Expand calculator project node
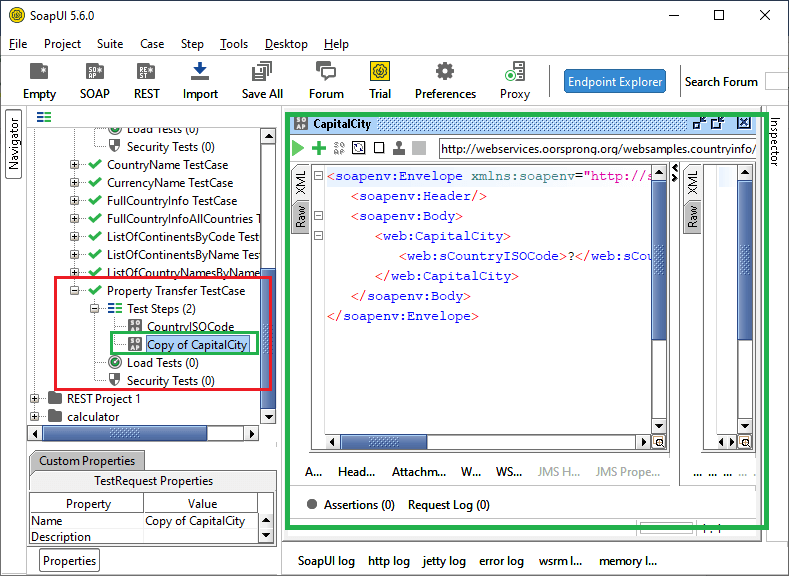Screen dimensions: 789x576 point(34,417)
